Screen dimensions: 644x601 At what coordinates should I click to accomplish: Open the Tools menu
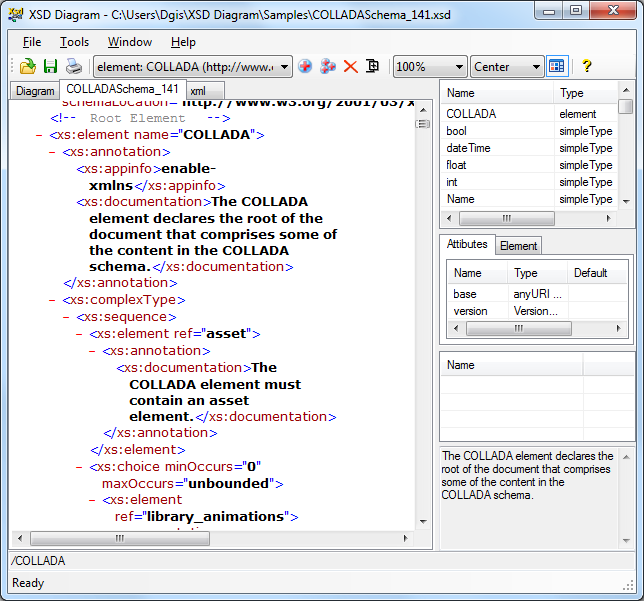[x=74, y=42]
